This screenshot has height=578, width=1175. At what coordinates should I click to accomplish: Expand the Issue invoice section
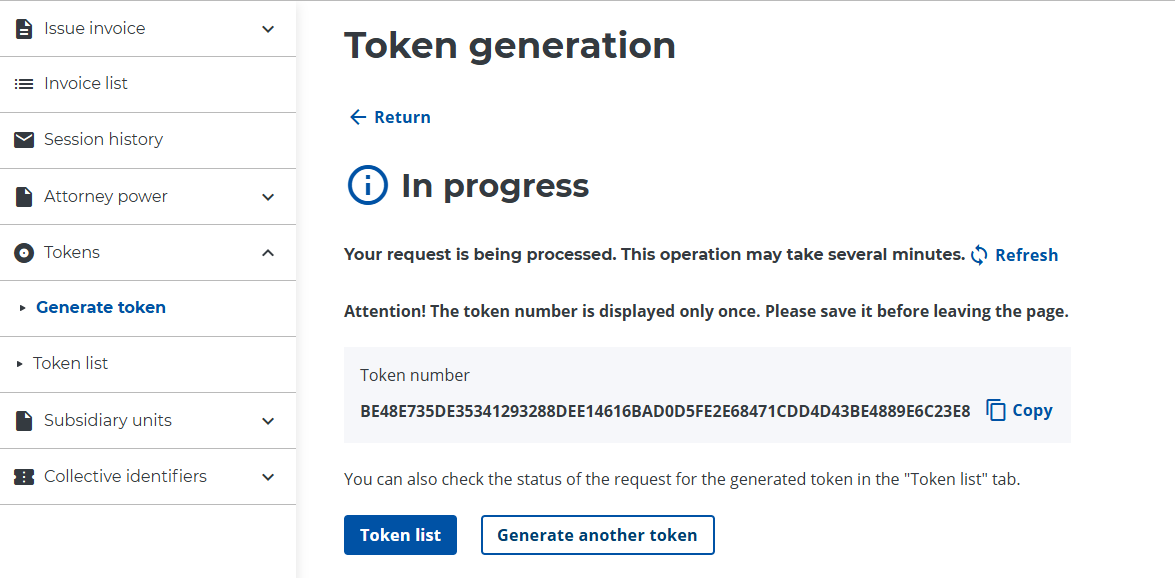267,29
